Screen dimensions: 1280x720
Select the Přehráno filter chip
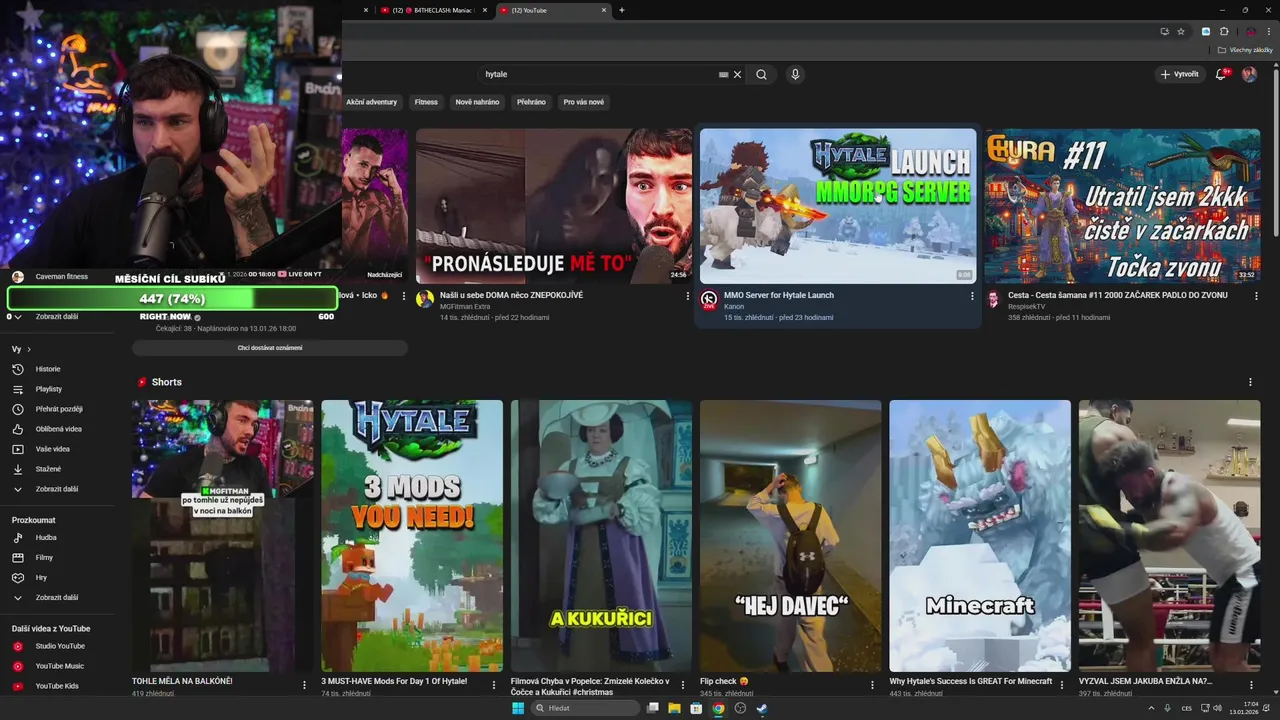tap(531, 102)
